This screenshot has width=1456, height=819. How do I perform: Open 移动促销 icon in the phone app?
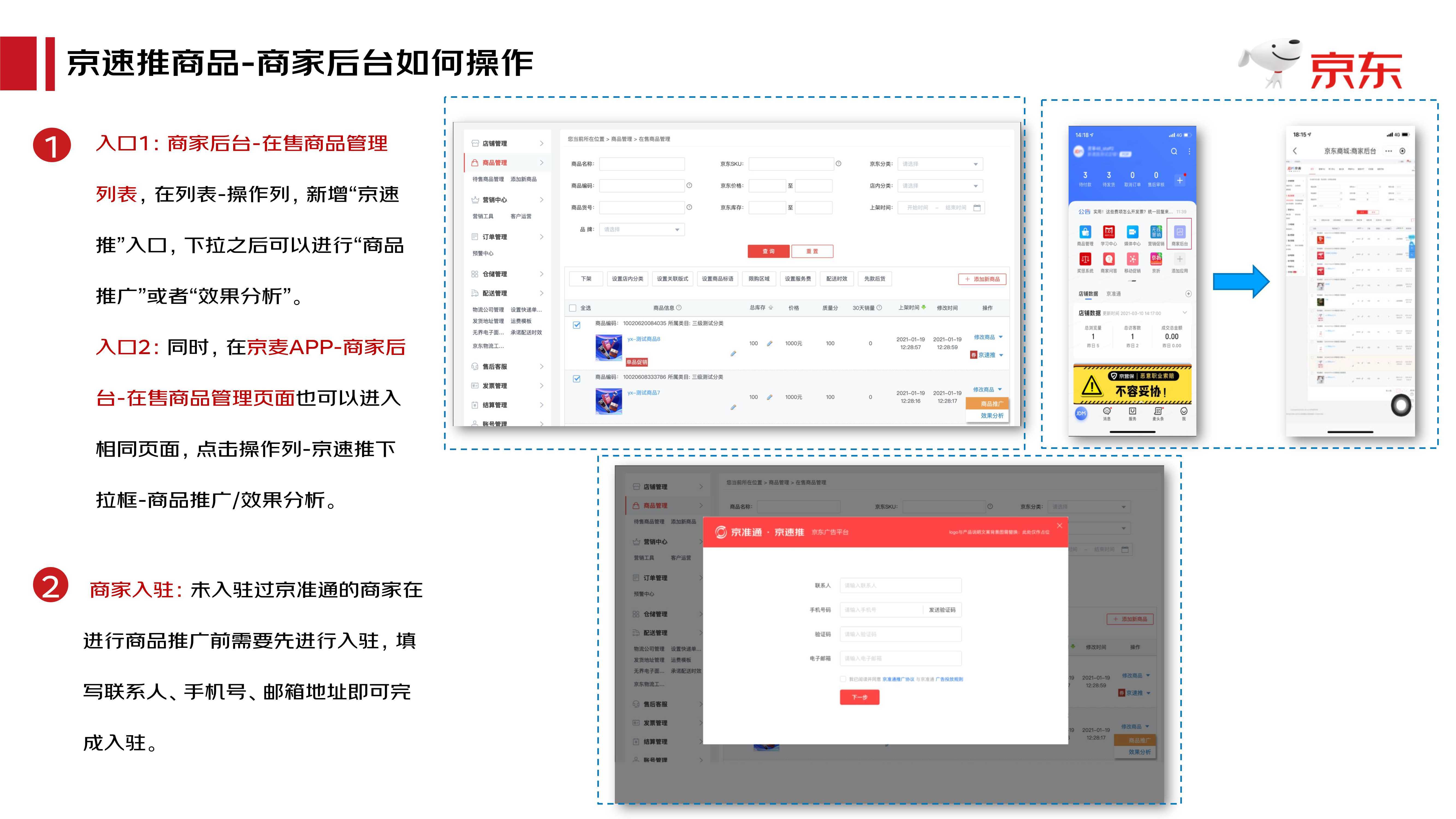click(1132, 259)
